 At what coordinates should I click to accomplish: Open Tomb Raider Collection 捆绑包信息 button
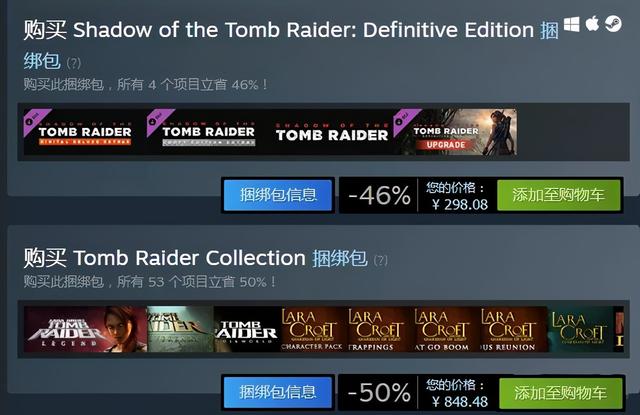[x=278, y=392]
